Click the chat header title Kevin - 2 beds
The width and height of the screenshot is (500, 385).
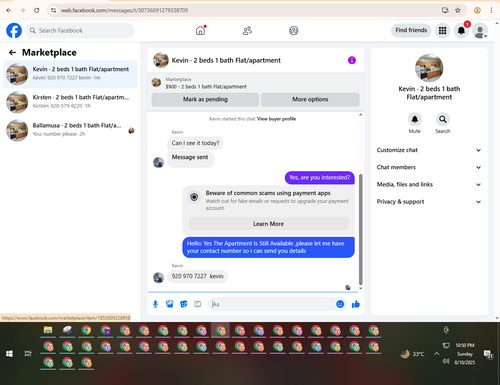pos(226,60)
